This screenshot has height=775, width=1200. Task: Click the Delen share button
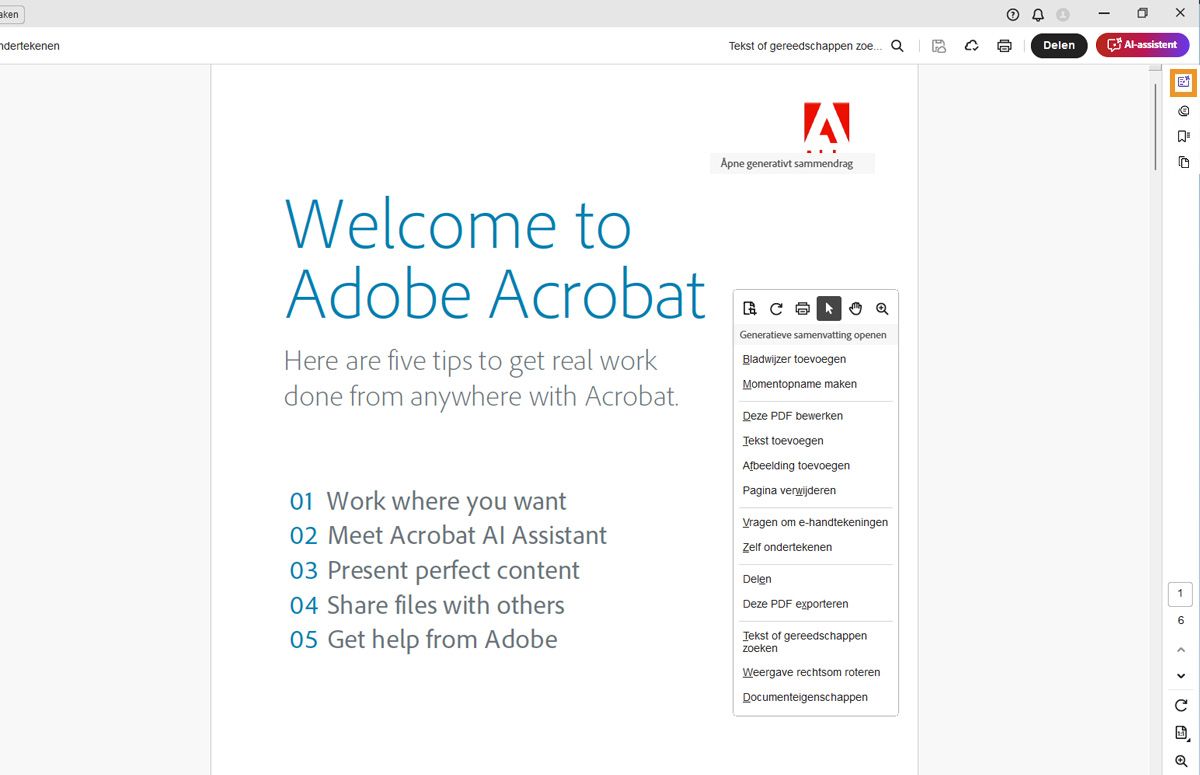[x=1059, y=45]
